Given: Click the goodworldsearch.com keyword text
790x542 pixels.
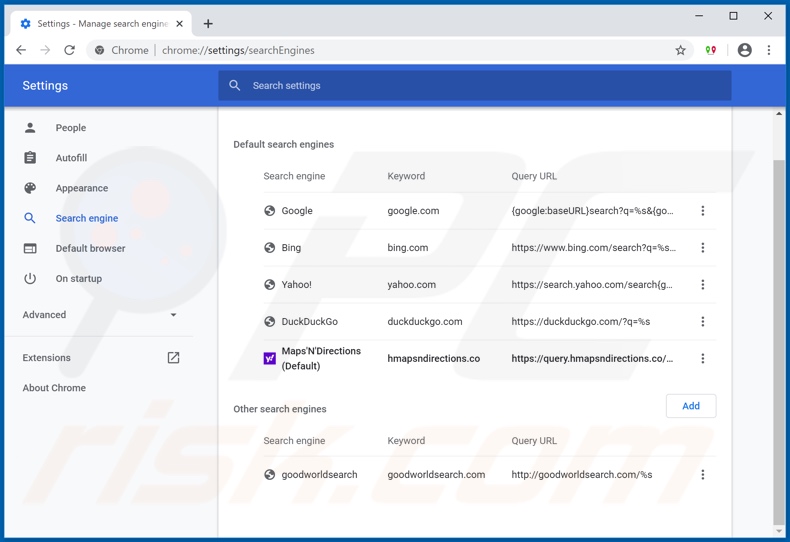Looking at the screenshot, I should point(436,475).
